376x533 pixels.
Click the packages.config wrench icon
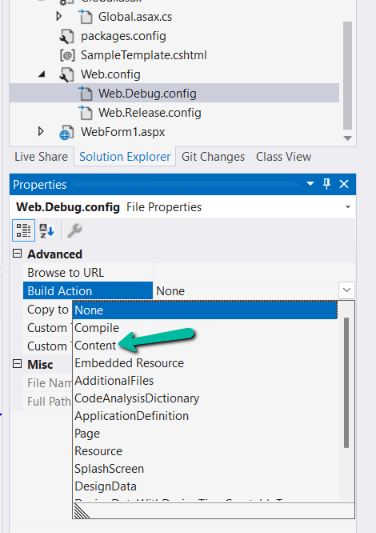[67, 36]
